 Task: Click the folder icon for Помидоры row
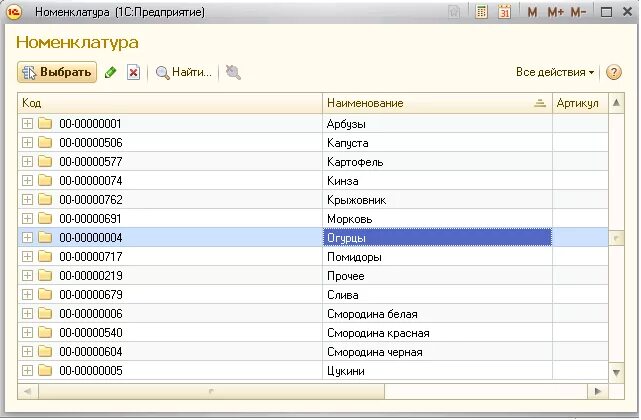tap(45, 256)
